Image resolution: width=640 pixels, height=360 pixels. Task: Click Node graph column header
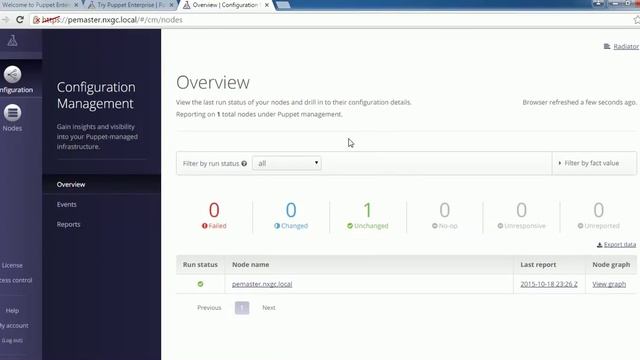611,264
